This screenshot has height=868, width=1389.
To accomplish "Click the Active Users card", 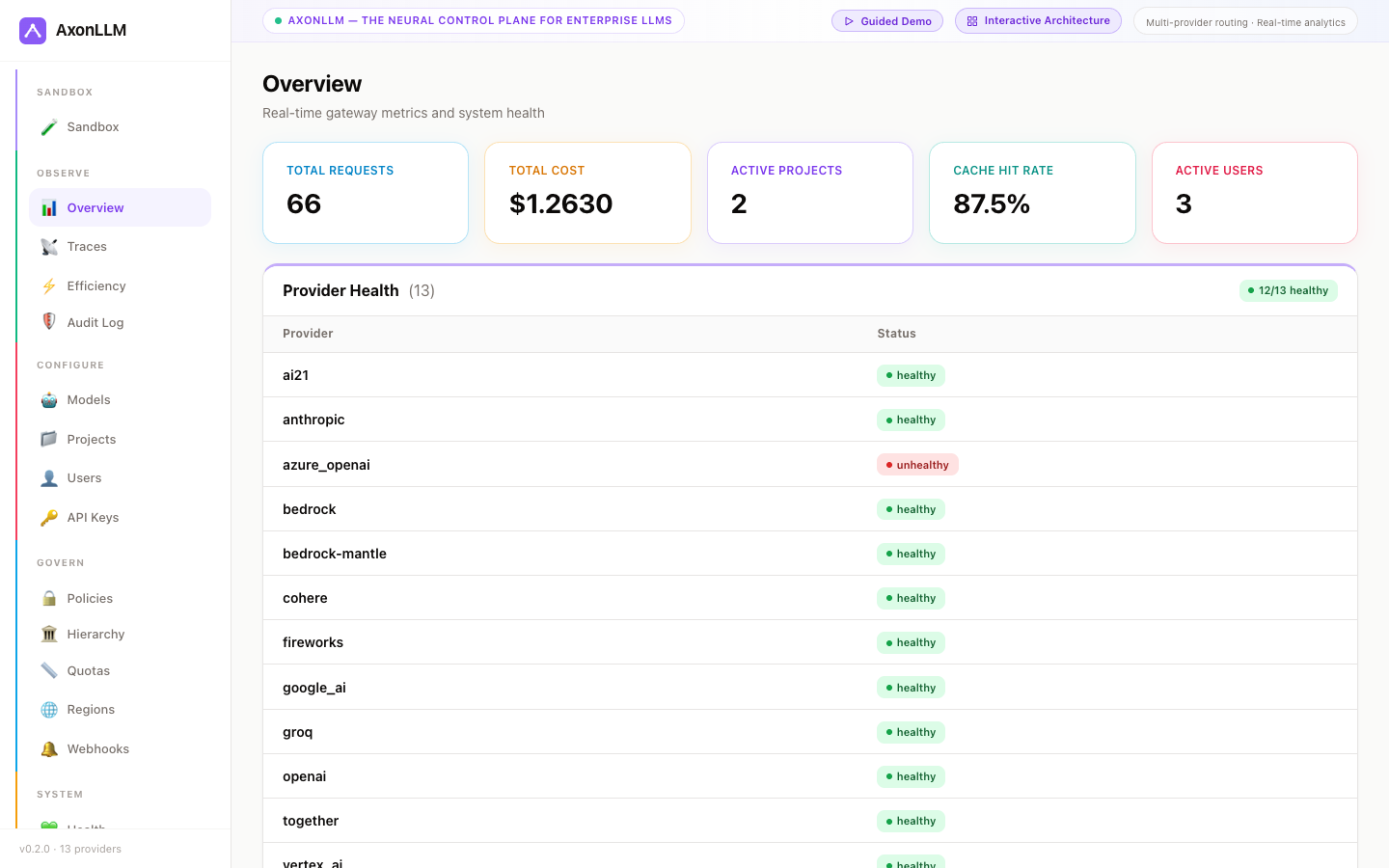I will tap(1255, 193).
